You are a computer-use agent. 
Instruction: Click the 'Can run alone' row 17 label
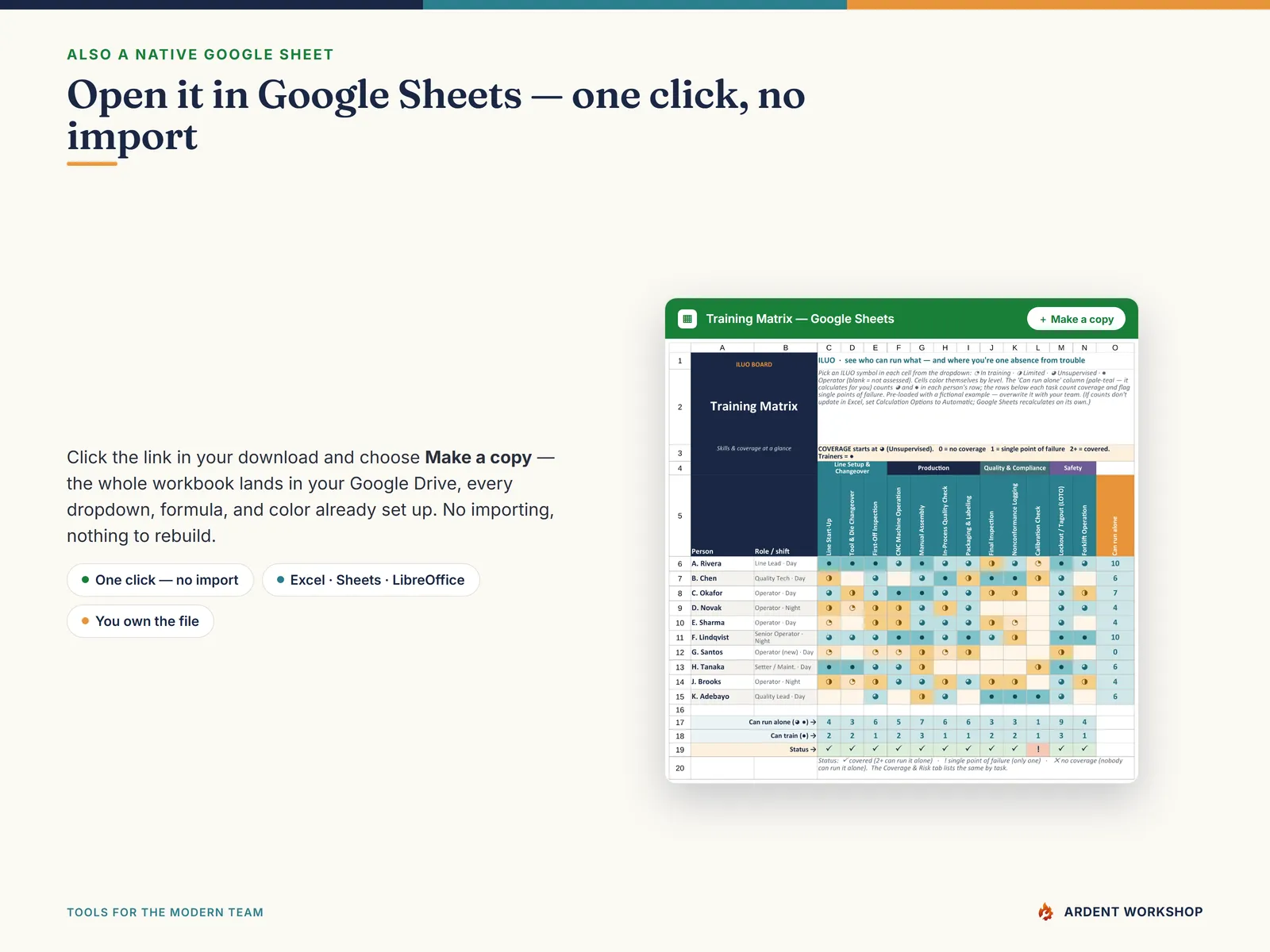754,722
